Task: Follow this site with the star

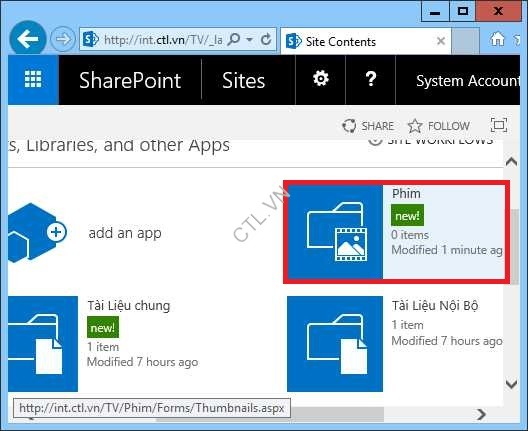Action: [439, 126]
